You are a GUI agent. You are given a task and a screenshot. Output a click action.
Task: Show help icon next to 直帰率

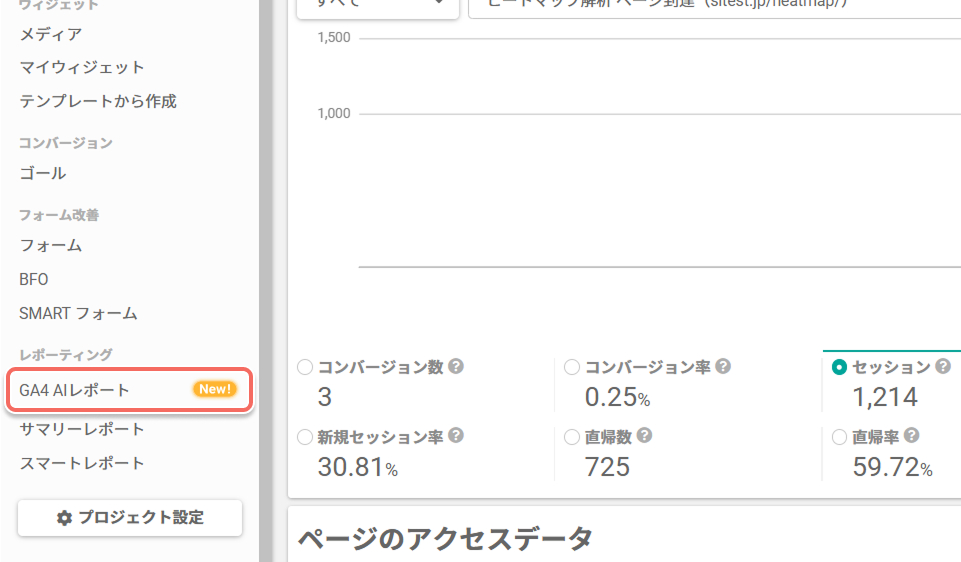[x=911, y=436]
